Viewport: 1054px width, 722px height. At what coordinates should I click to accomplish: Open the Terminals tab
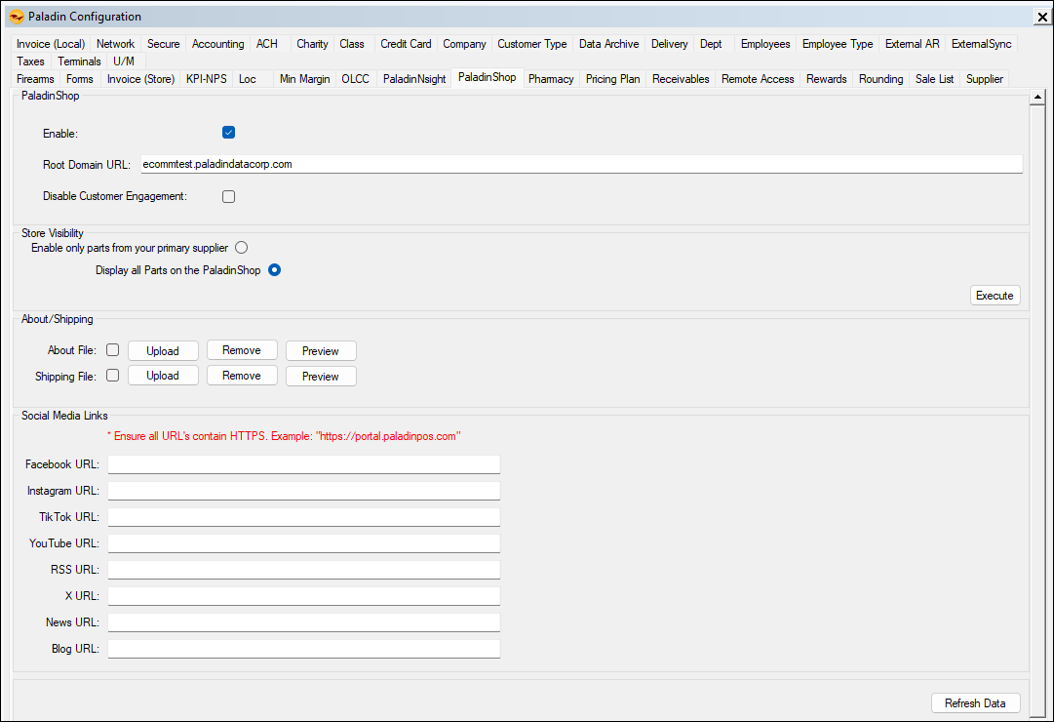click(79, 61)
